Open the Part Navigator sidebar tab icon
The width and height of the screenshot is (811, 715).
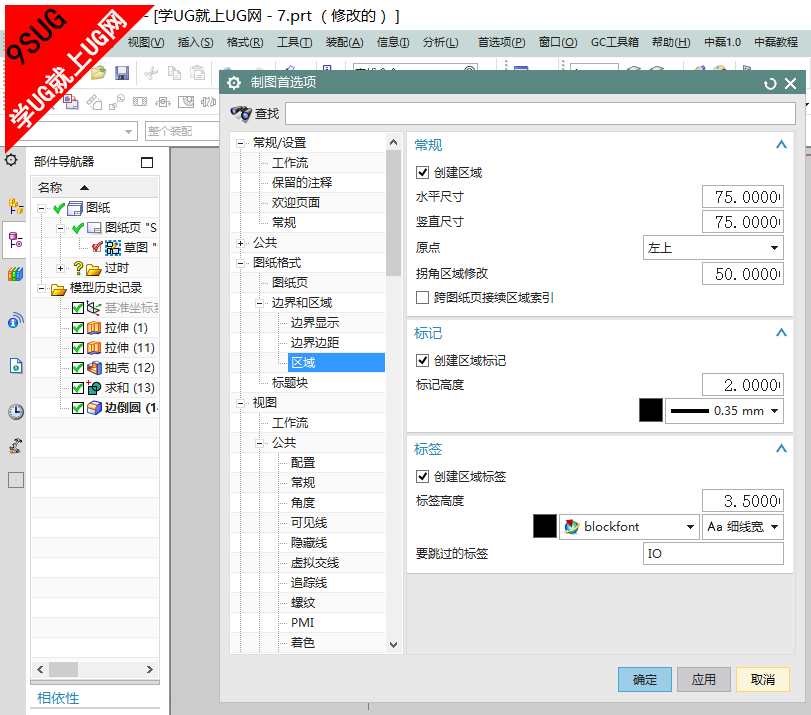click(16, 240)
